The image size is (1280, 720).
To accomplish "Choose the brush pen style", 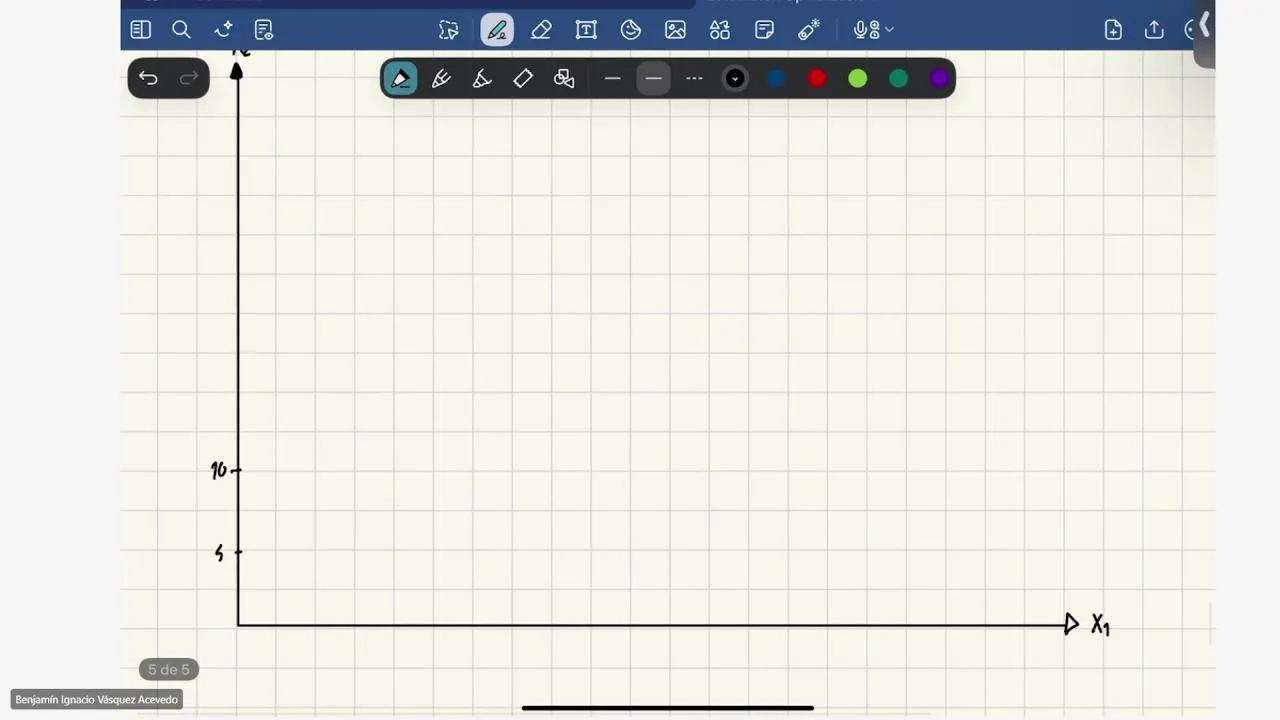I will 482,78.
